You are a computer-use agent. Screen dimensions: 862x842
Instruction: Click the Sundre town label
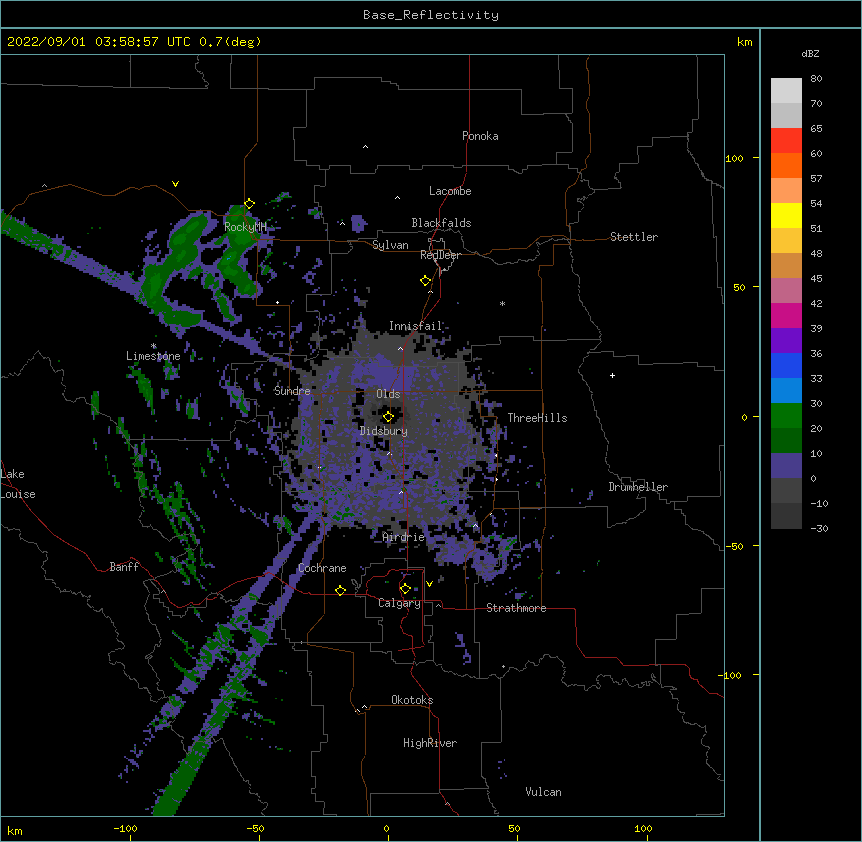292,391
